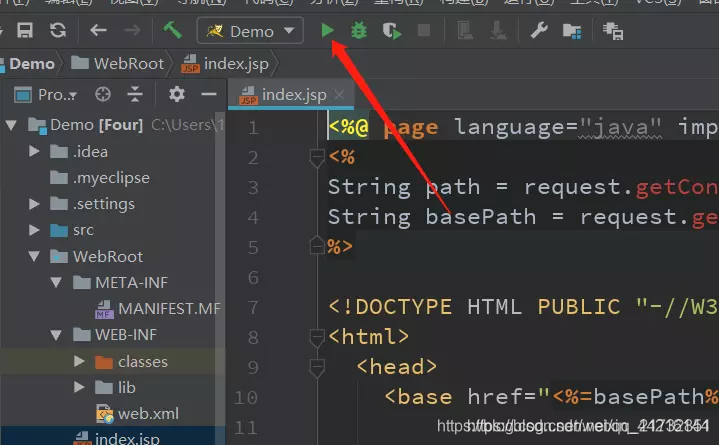
Task: Click the locate-in-tree crosshair icon
Action: pyautogui.click(x=103, y=95)
